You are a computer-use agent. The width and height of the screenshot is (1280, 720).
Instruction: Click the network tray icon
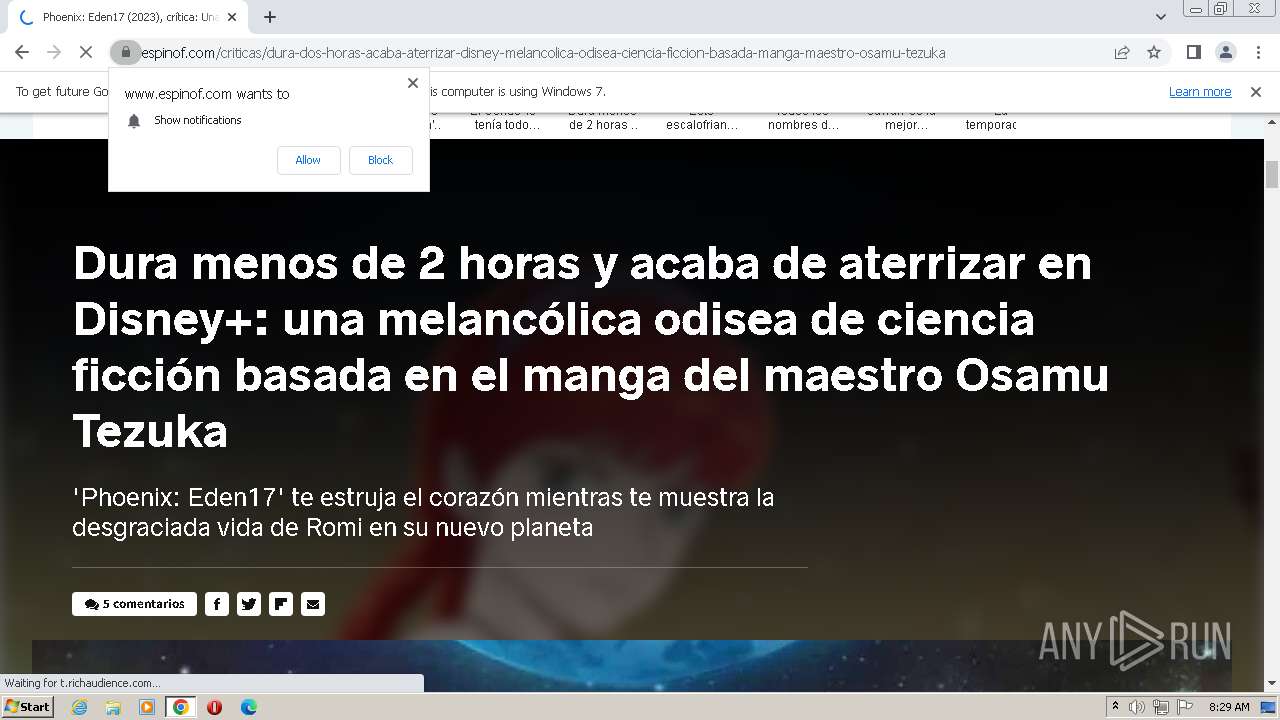pyautogui.click(x=1161, y=707)
